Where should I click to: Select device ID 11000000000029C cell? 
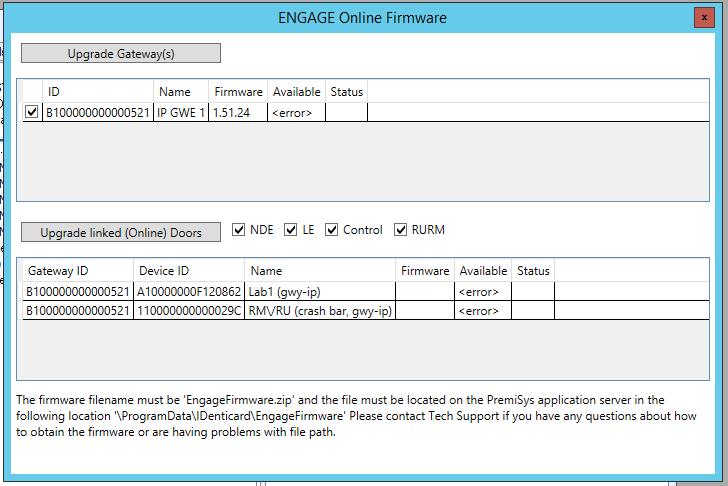point(189,311)
